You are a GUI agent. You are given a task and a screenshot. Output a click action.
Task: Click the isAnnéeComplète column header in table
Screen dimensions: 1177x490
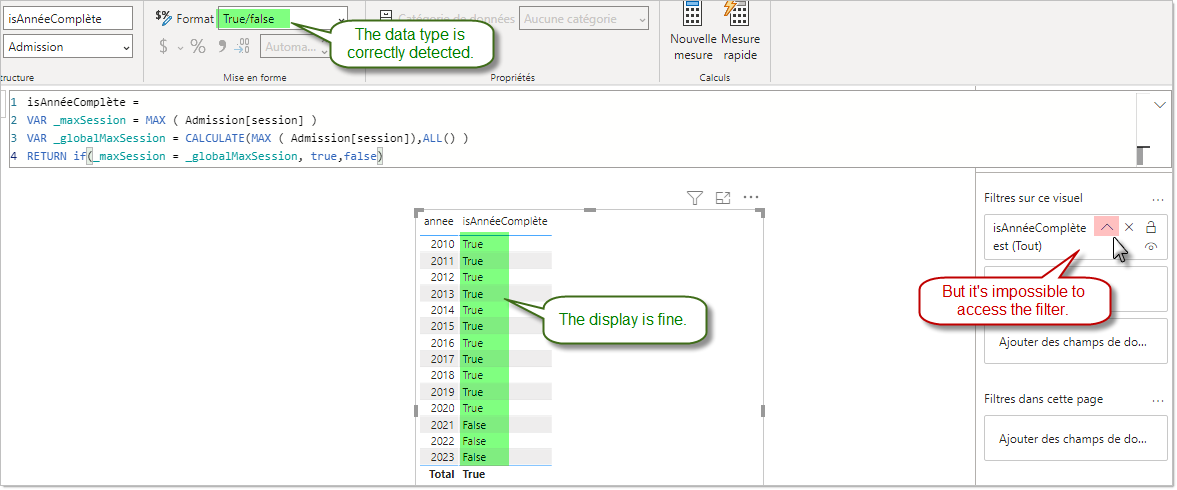click(x=504, y=221)
